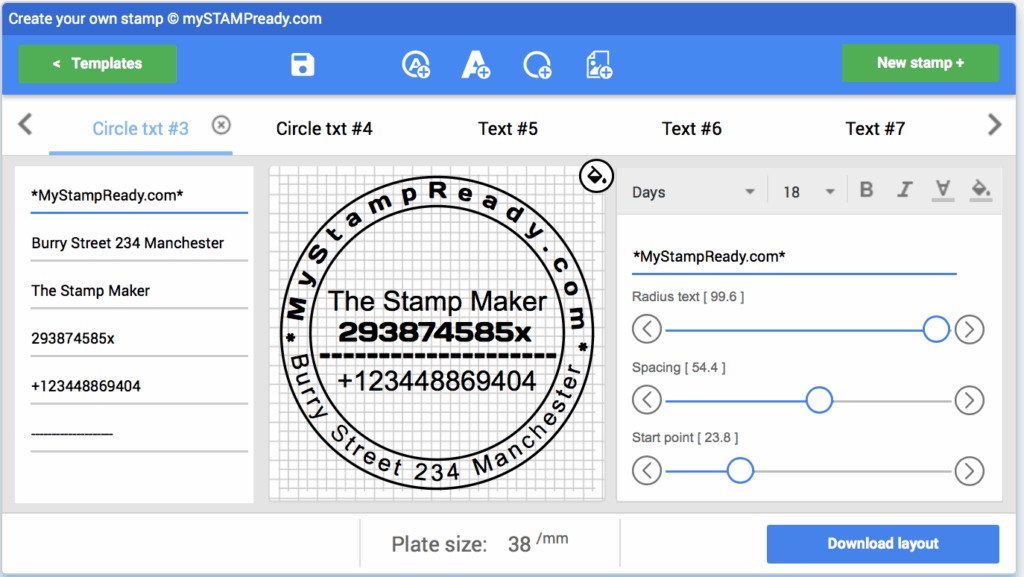This screenshot has height=577, width=1024.
Task: Add a new image icon
Action: (599, 65)
